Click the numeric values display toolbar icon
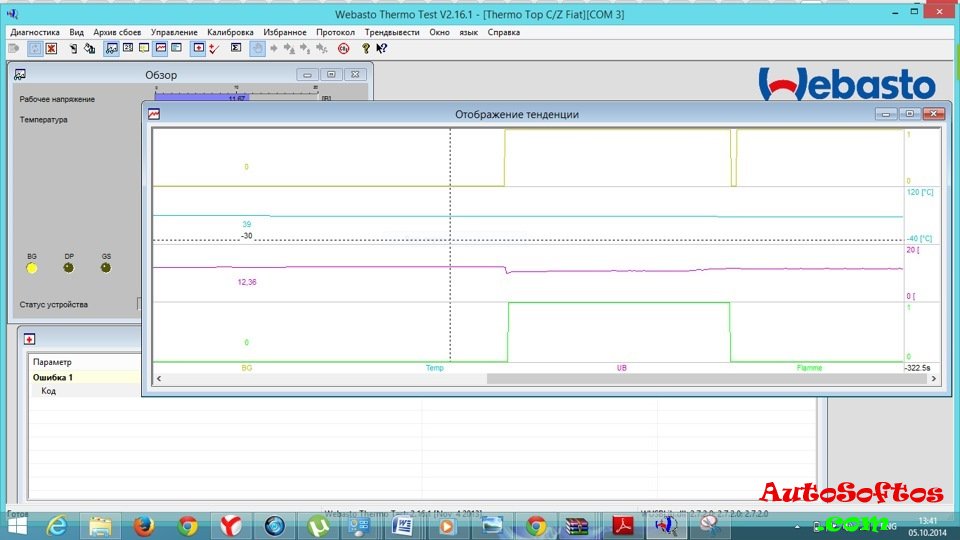Viewport: 960px width, 540px height. tap(128, 48)
